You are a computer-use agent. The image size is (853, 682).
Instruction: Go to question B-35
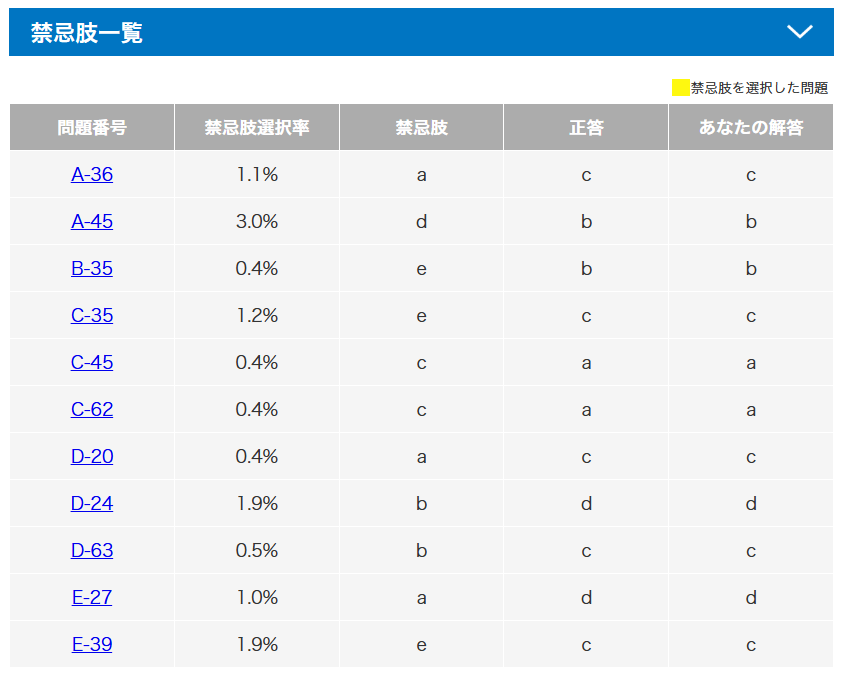(x=92, y=269)
